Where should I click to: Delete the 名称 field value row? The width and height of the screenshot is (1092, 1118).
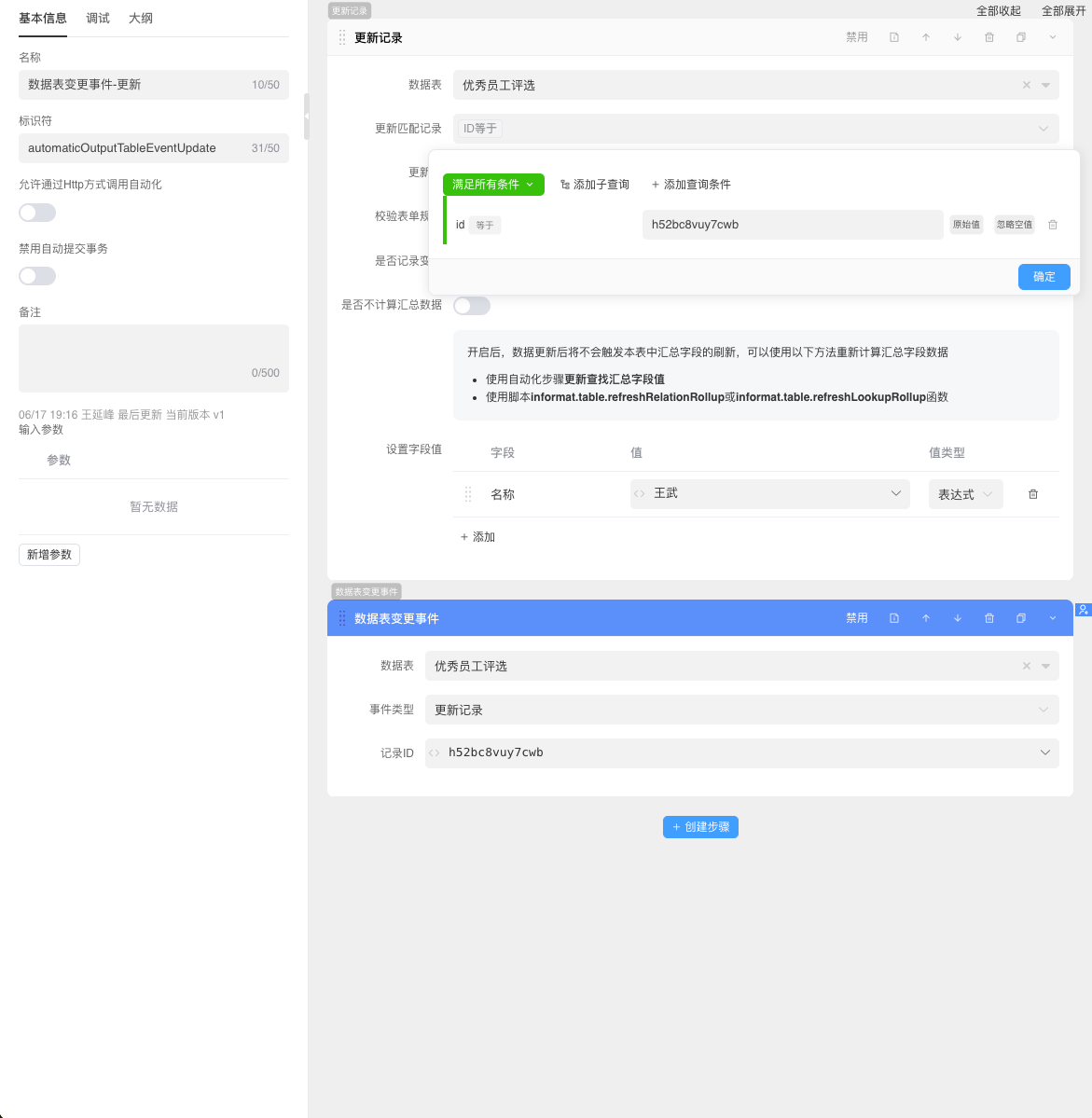pos(1033,494)
